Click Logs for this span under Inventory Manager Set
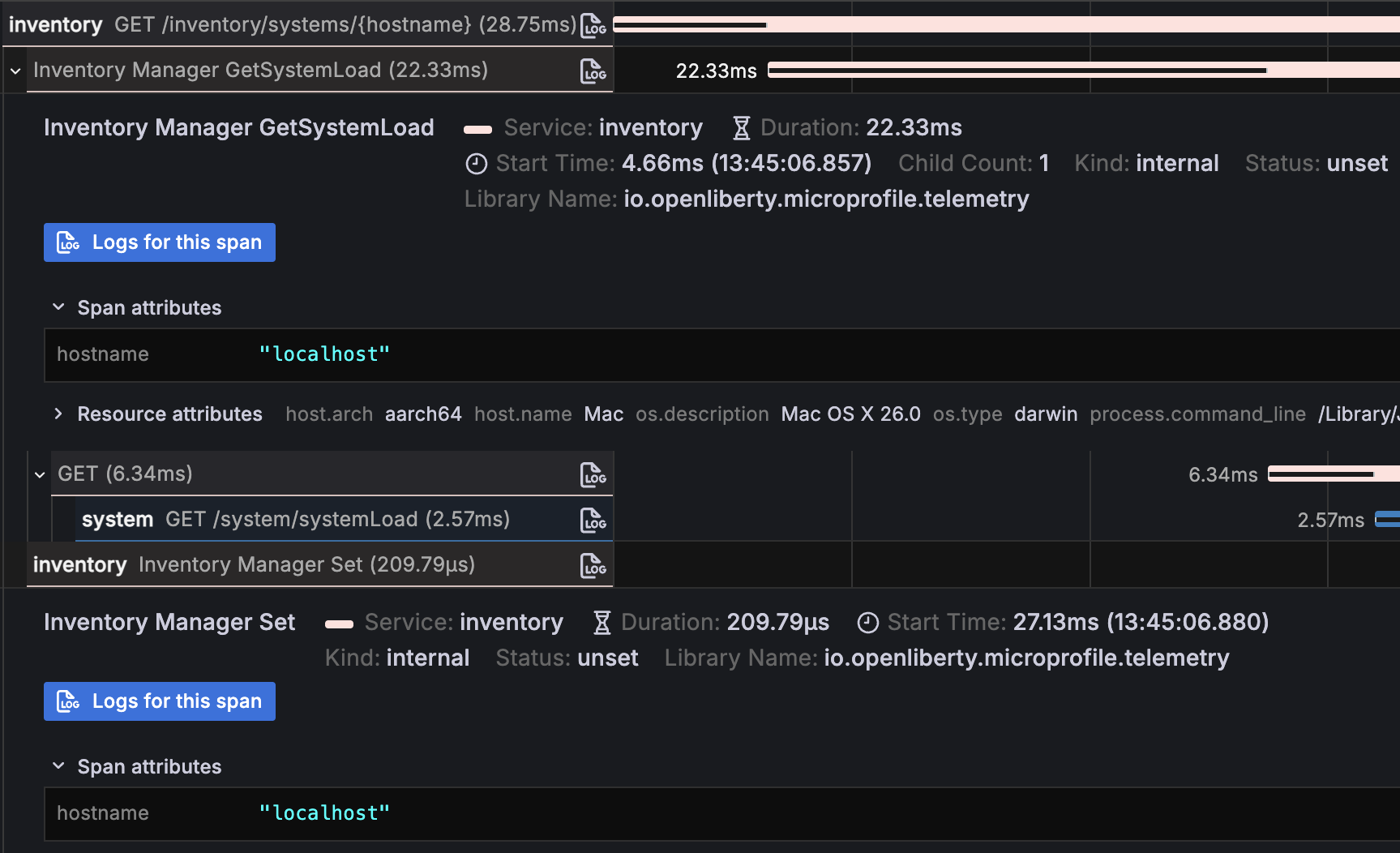This screenshot has width=1400, height=853. (159, 701)
